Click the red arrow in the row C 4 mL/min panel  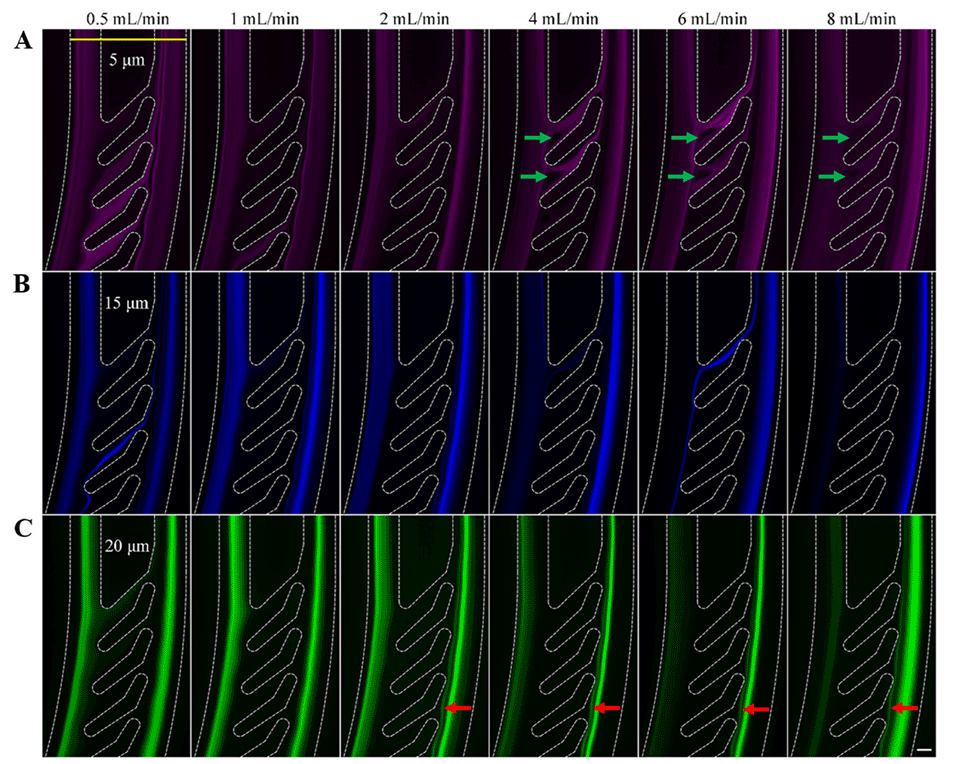click(x=607, y=708)
